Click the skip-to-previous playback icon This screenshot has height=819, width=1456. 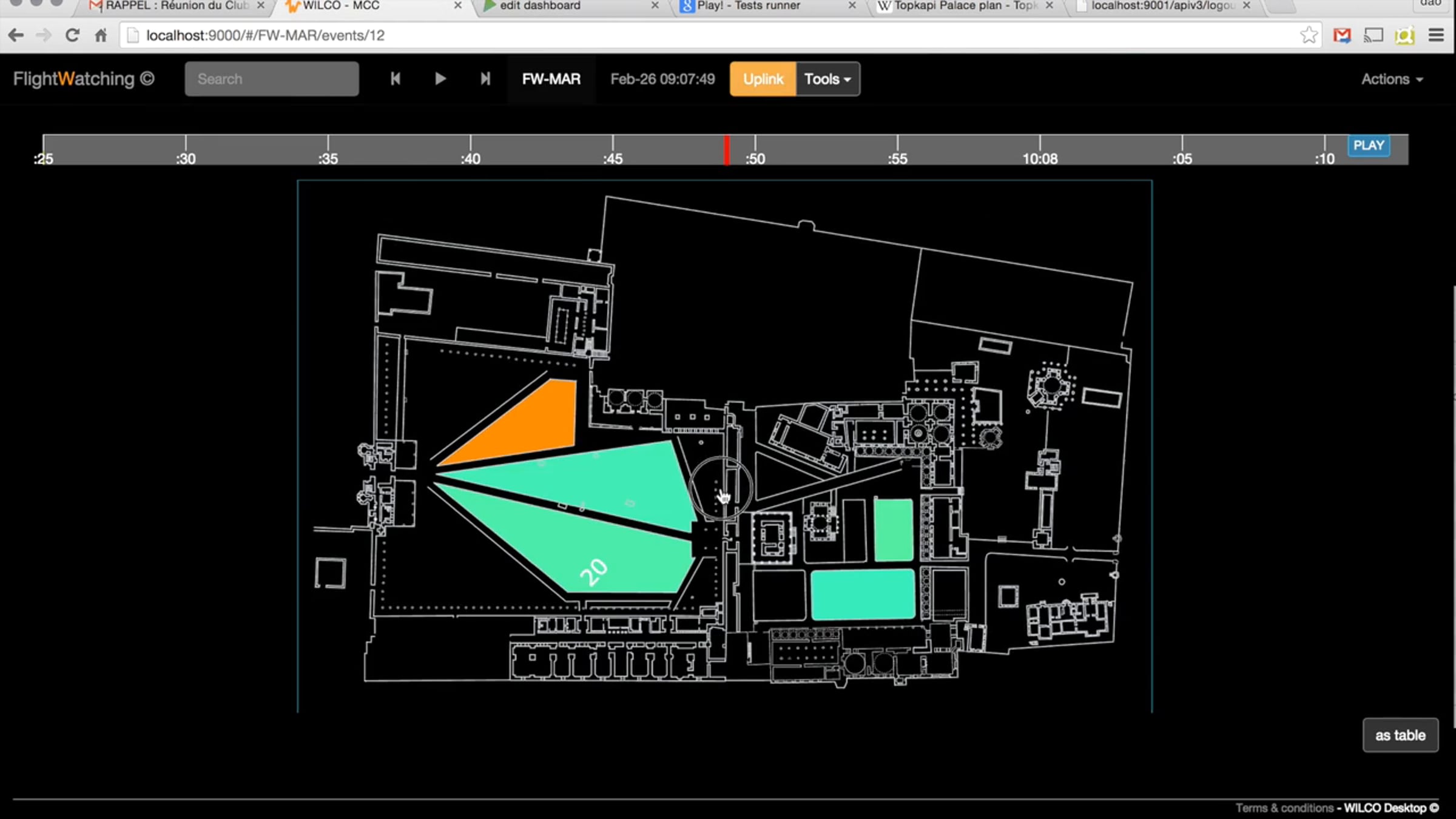click(x=396, y=79)
